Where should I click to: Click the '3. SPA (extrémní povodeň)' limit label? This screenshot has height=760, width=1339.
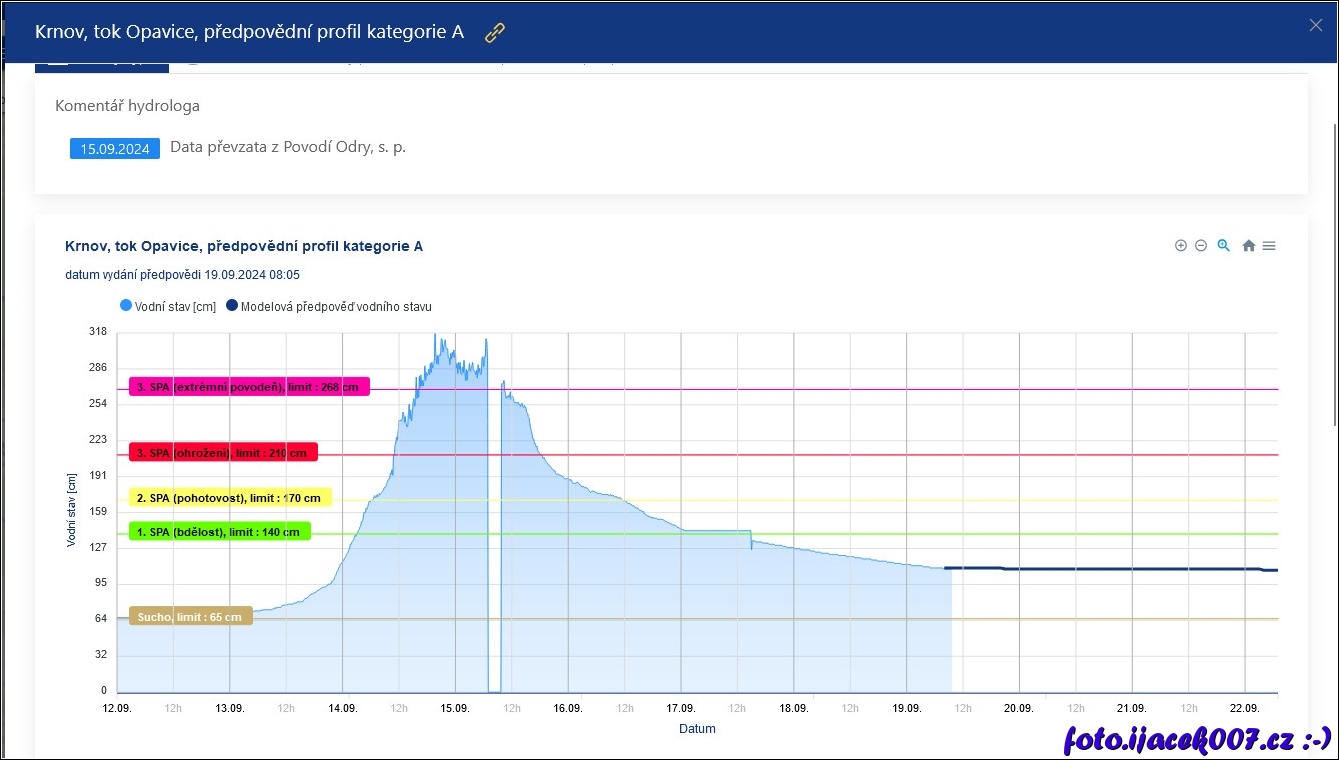(x=249, y=387)
